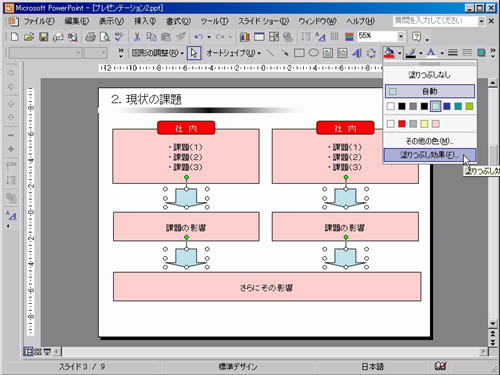Image resolution: width=500 pixels, height=375 pixels.
Task: Insert a chart using the chart icon
Action: tap(245, 36)
